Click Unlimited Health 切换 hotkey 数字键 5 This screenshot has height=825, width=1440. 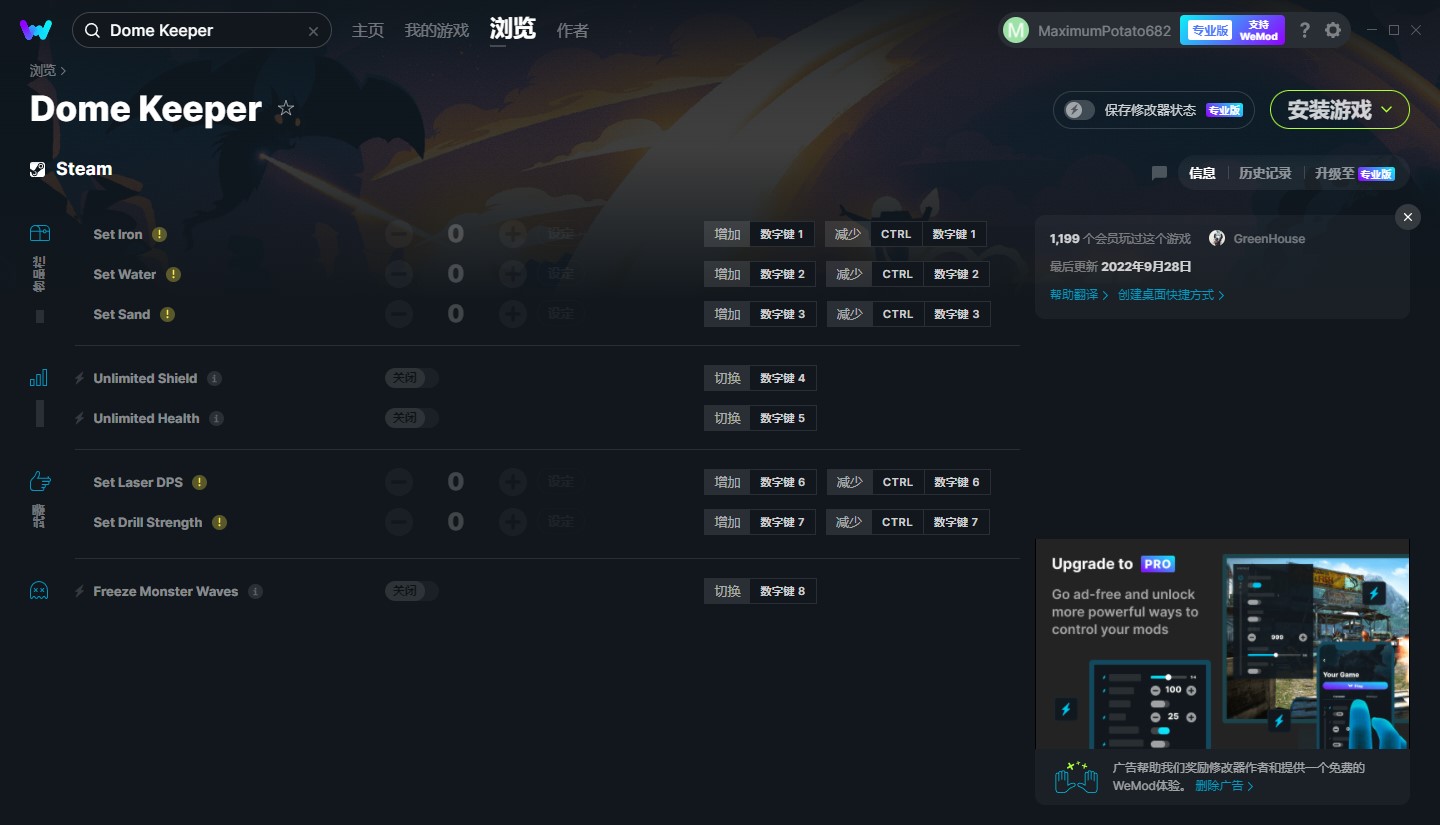click(x=760, y=418)
